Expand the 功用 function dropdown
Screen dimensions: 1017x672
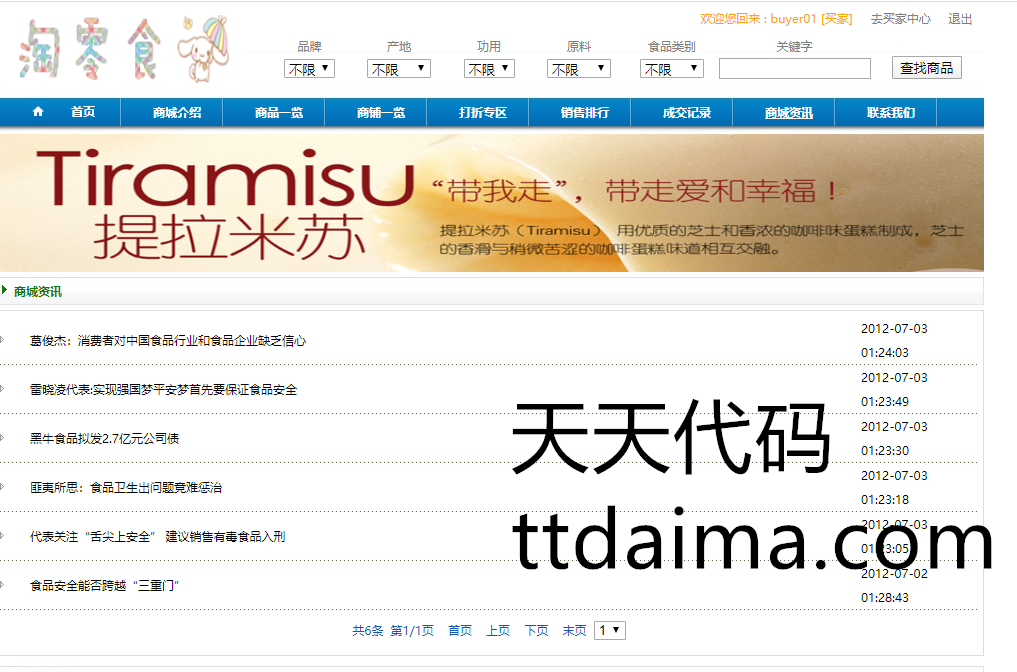[490, 69]
